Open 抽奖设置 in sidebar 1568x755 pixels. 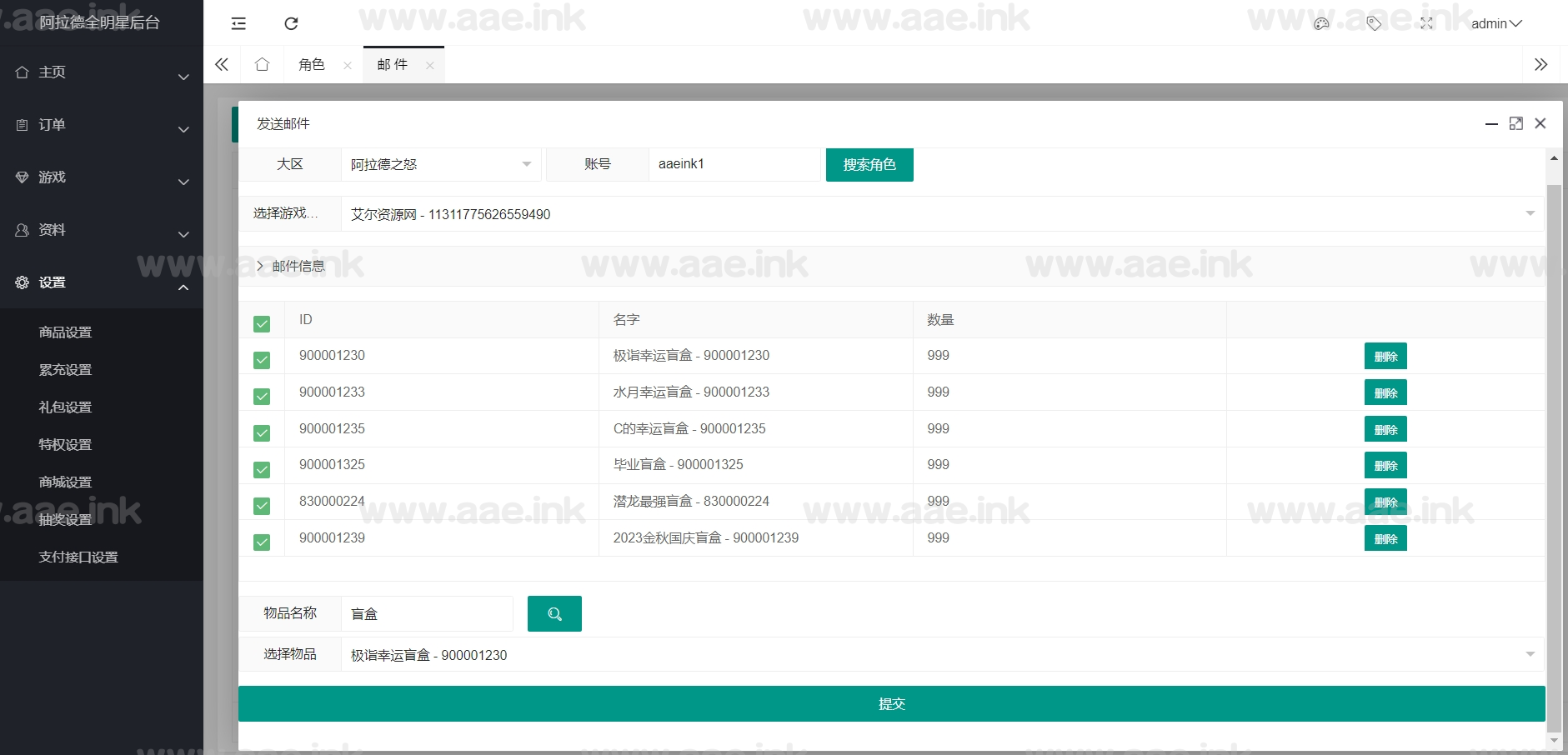(65, 519)
